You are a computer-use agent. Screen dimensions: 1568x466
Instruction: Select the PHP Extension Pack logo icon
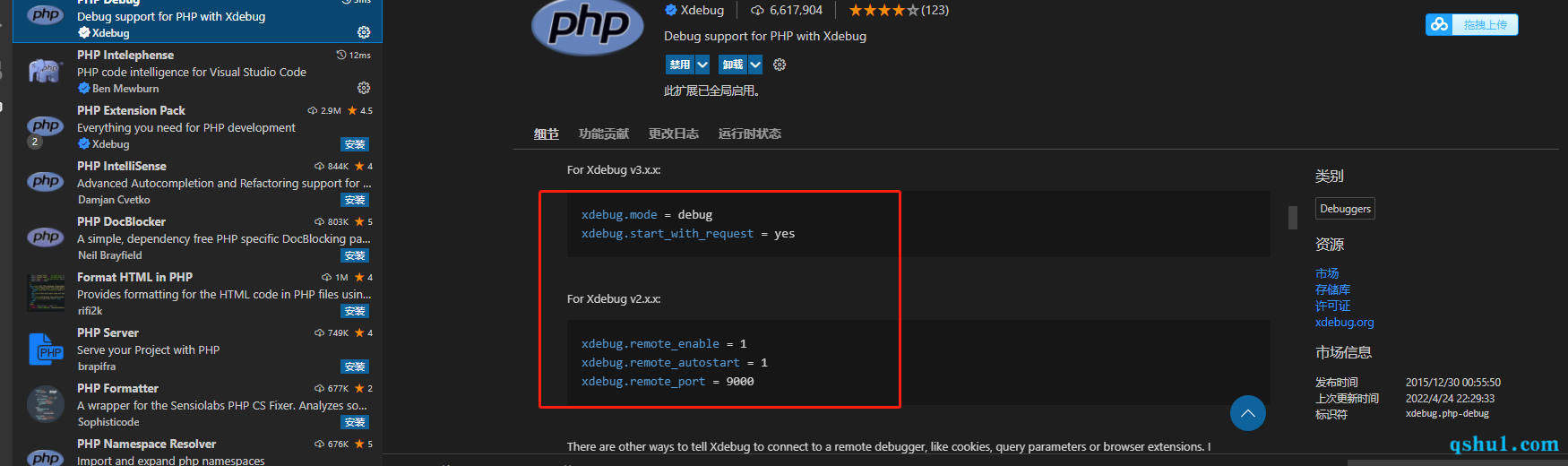(x=46, y=126)
